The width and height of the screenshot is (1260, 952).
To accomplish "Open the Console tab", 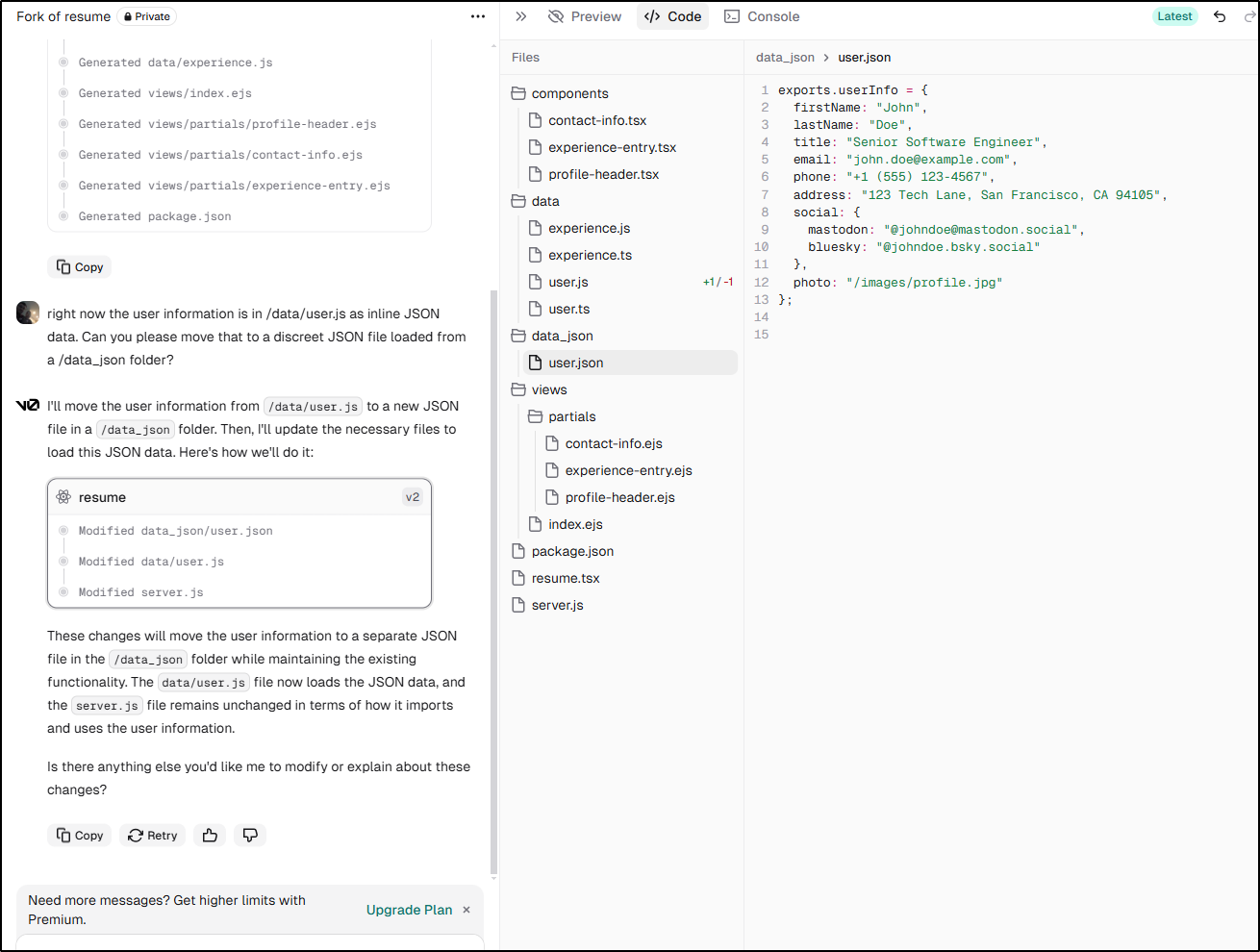I will click(762, 16).
